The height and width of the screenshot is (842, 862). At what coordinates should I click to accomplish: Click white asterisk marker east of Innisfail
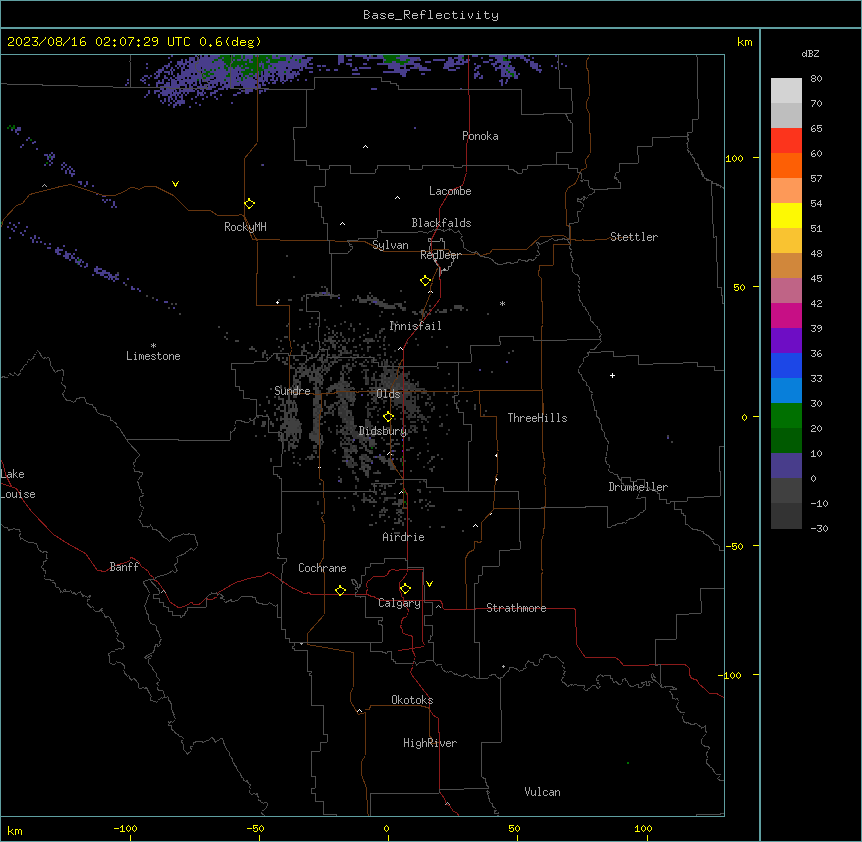click(502, 303)
